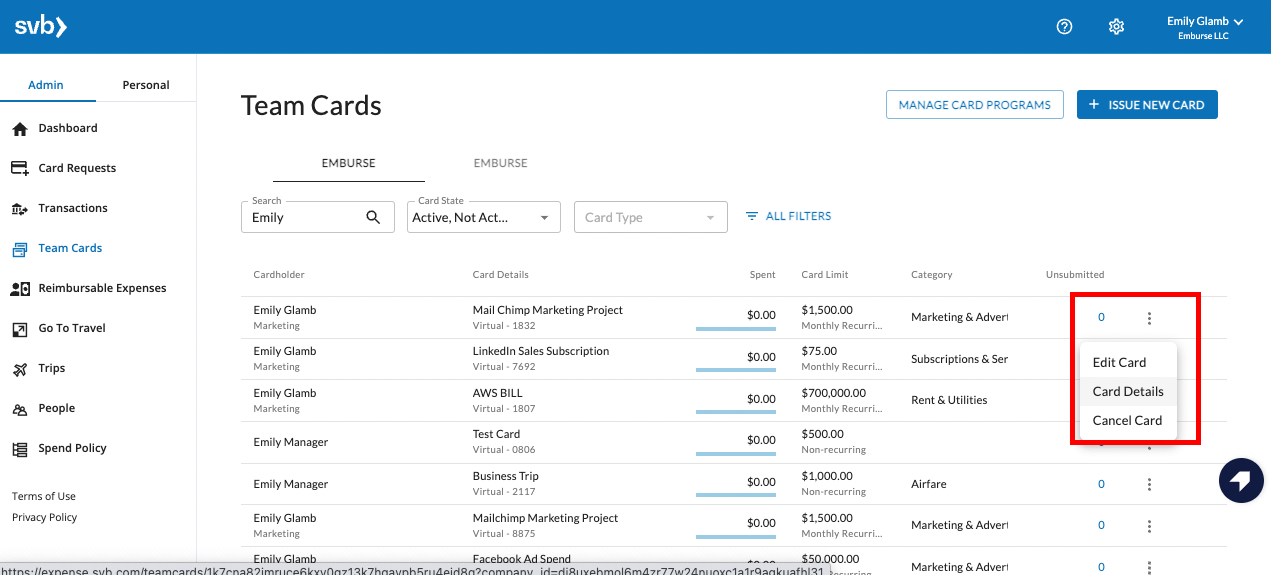Screen dimensions: 1271x575
Task: Click the Issue New Card button
Action: coord(1147,105)
